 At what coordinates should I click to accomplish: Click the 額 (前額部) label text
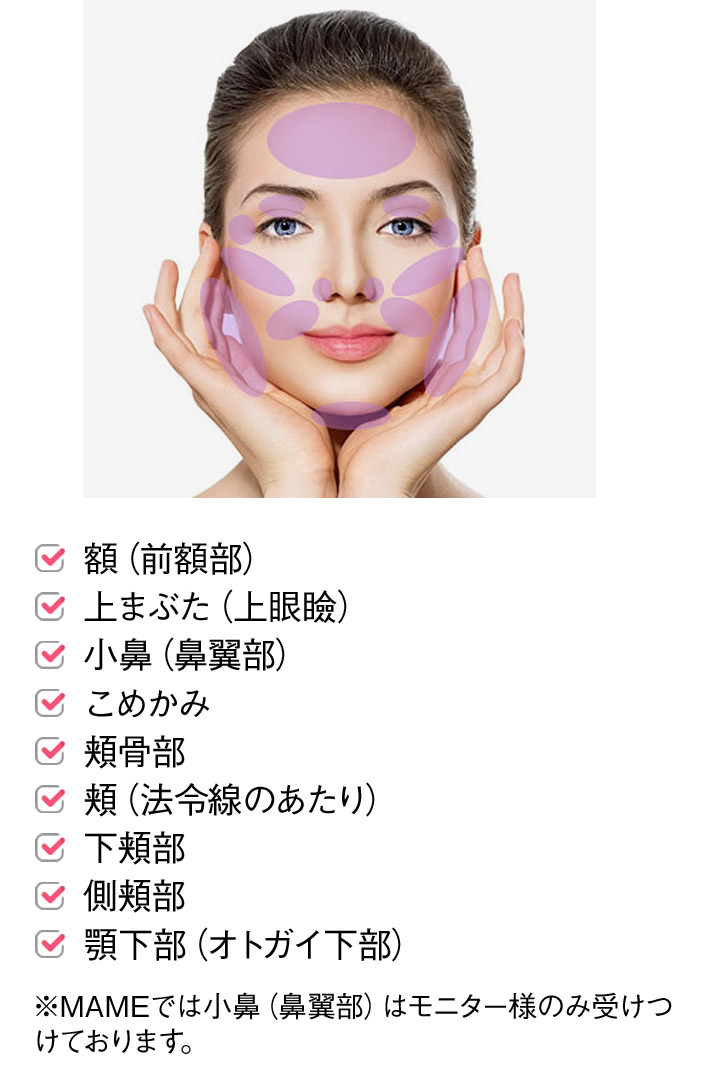[x=168, y=559]
